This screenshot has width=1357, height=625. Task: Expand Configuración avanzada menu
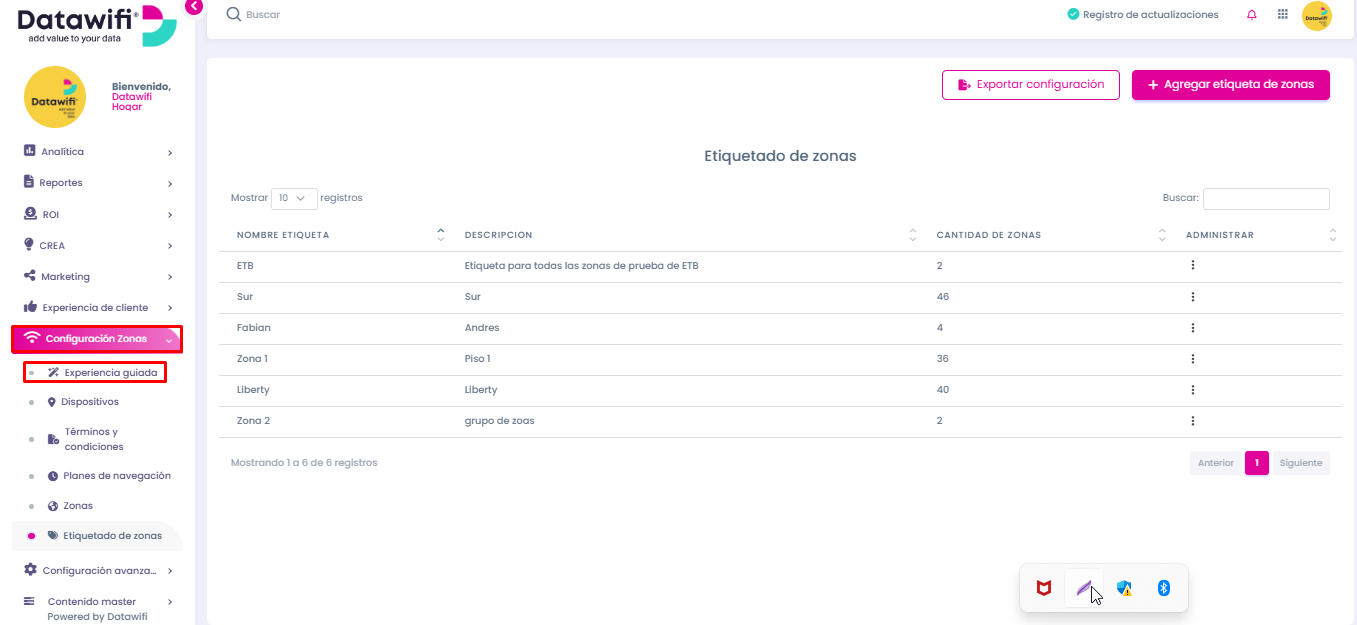click(98, 570)
